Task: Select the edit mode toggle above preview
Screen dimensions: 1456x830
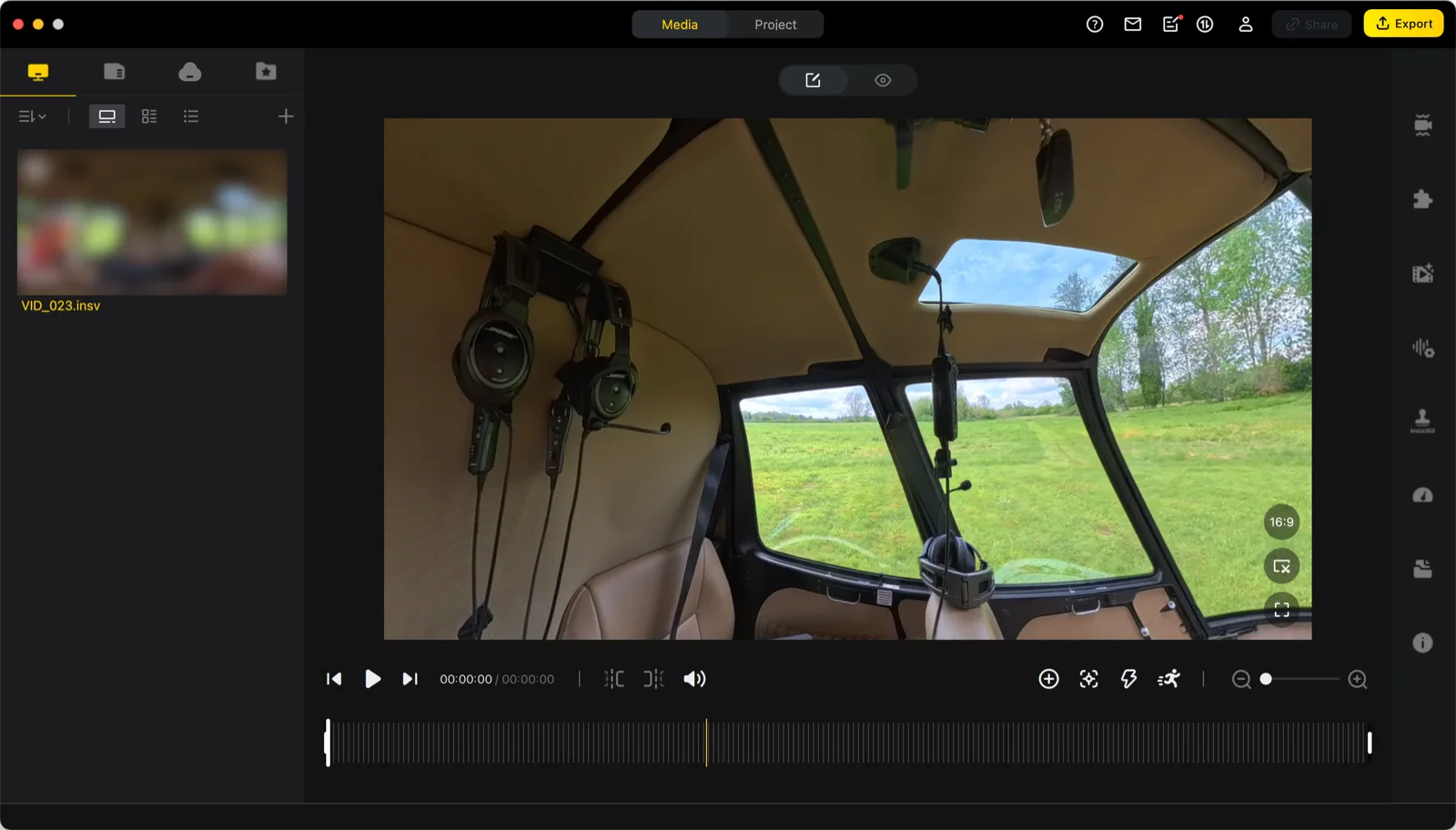Action: coord(813,80)
